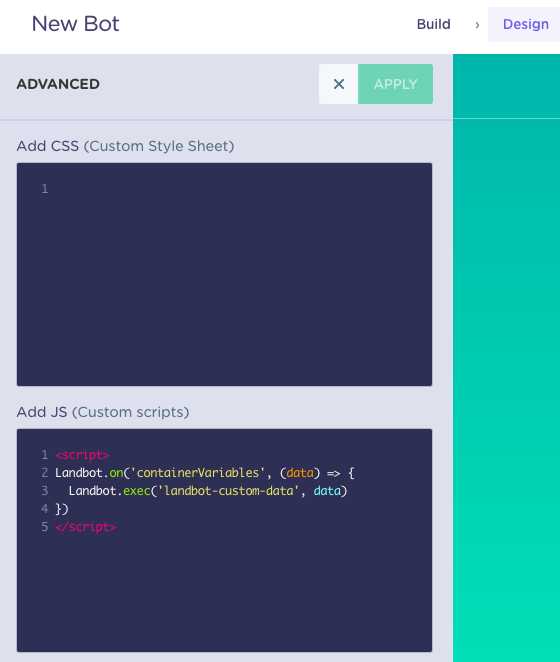Viewport: 560px width, 662px height.
Task: Apply the advanced custom code changes
Action: (x=395, y=84)
